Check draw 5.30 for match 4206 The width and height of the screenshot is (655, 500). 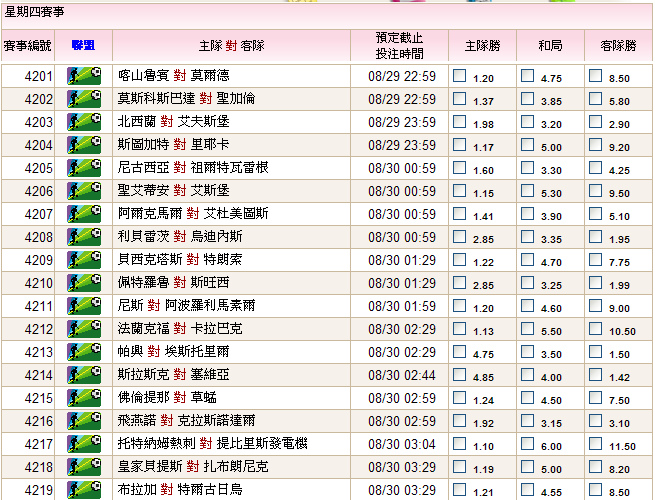[x=528, y=190]
